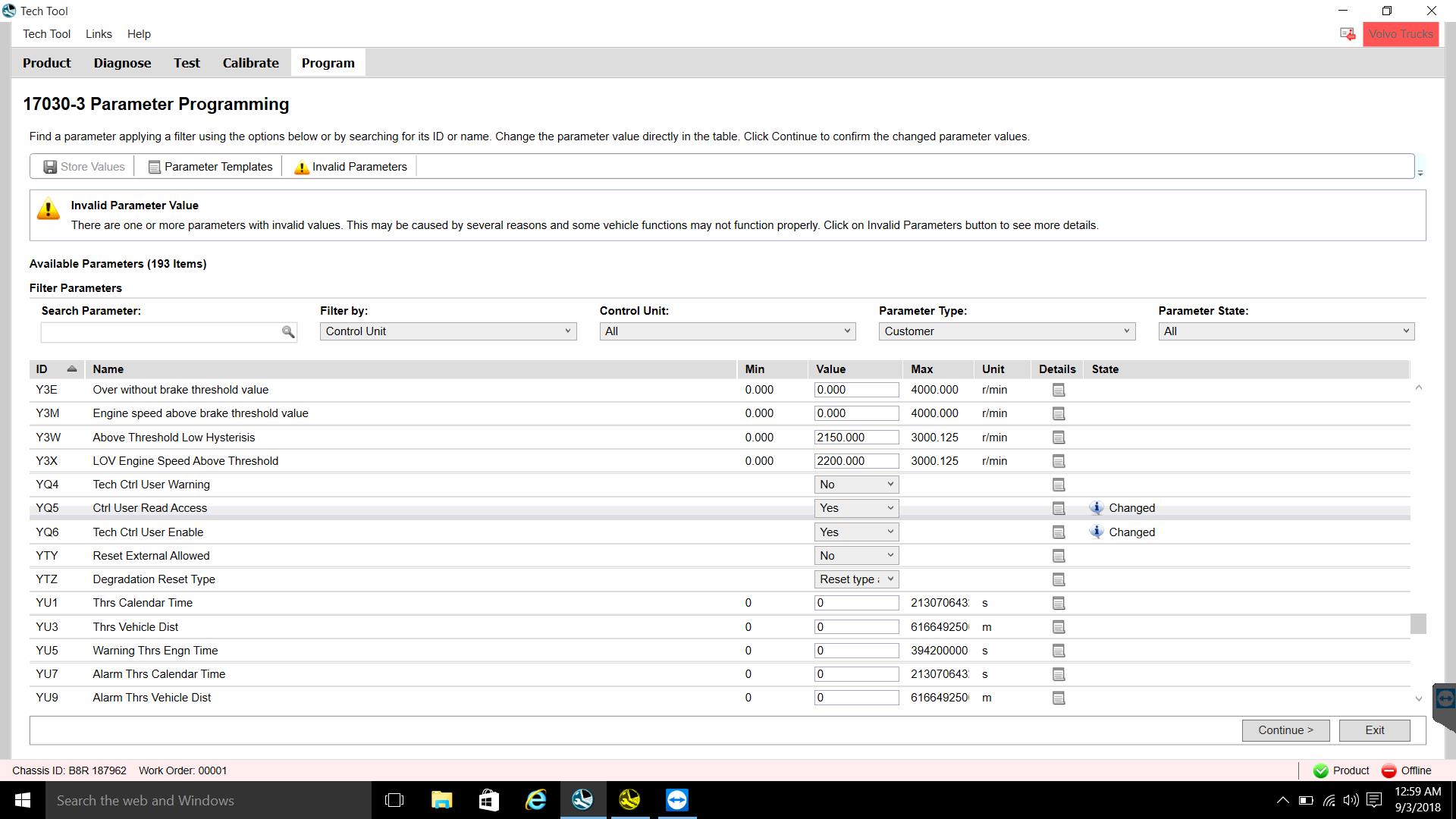
Task: Open the Links menu
Action: 99,34
